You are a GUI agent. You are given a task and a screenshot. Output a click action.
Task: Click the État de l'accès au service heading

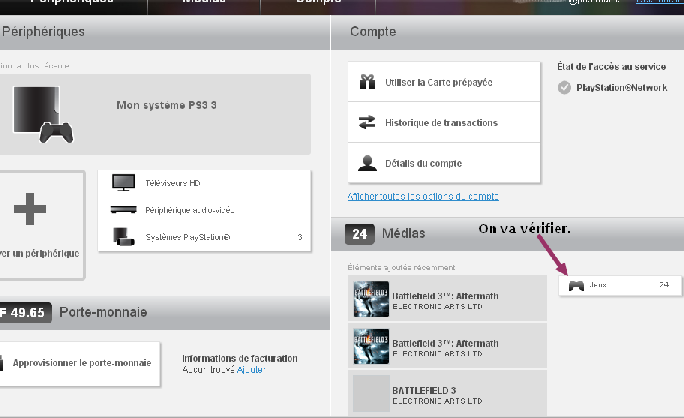[x=612, y=67]
